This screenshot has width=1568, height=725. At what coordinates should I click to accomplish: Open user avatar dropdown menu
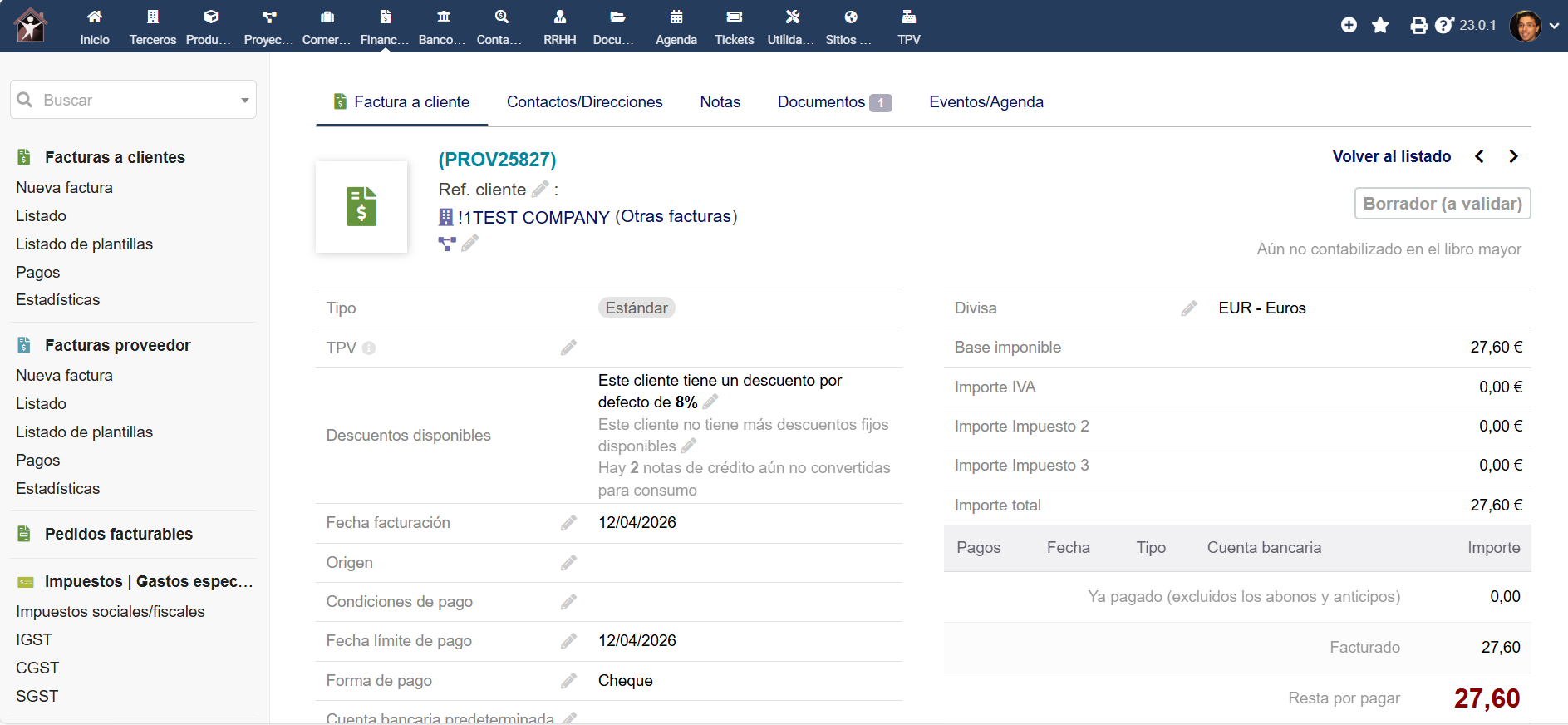(1535, 26)
